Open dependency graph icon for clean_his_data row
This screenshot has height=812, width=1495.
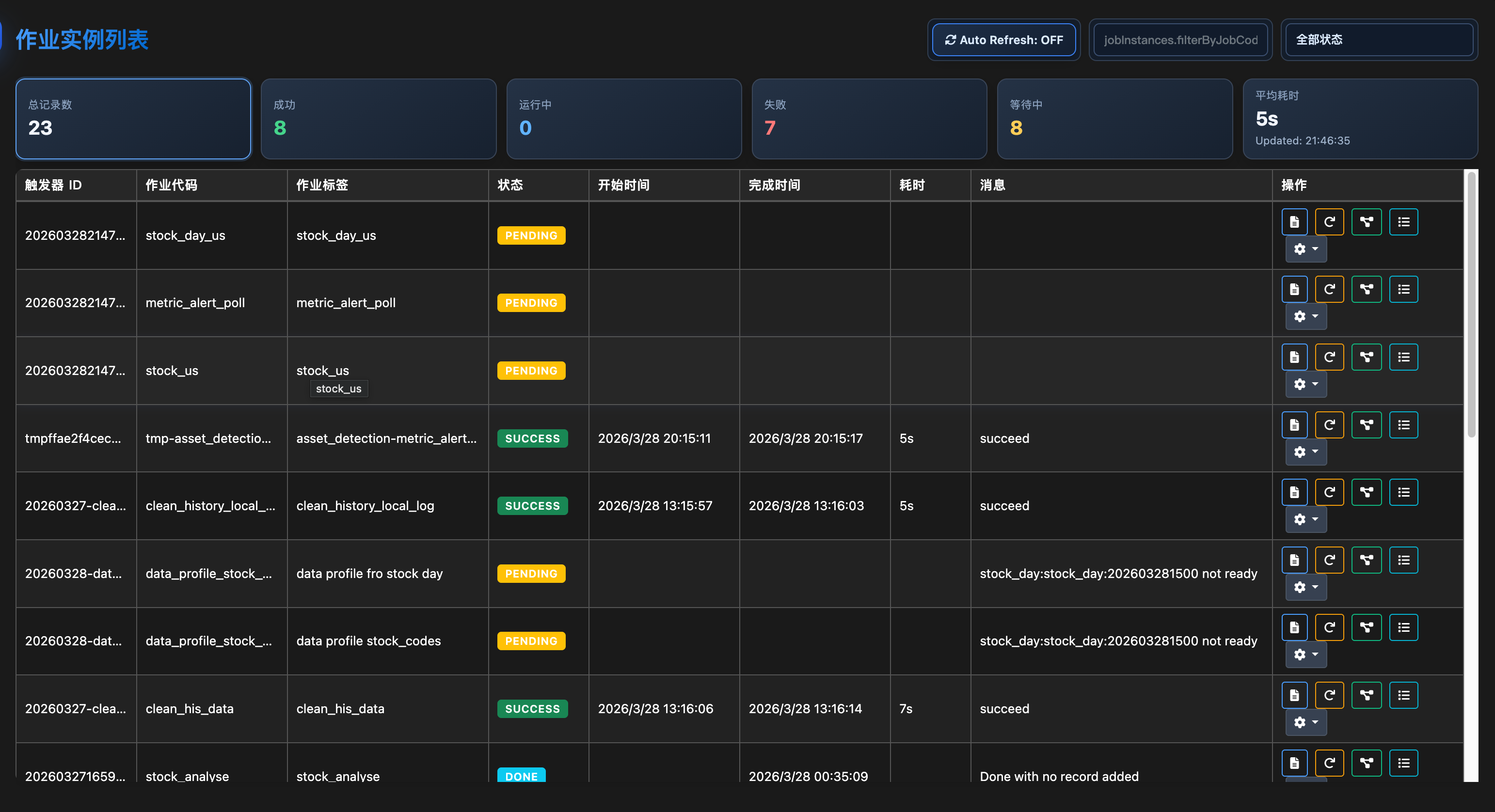tap(1366, 695)
